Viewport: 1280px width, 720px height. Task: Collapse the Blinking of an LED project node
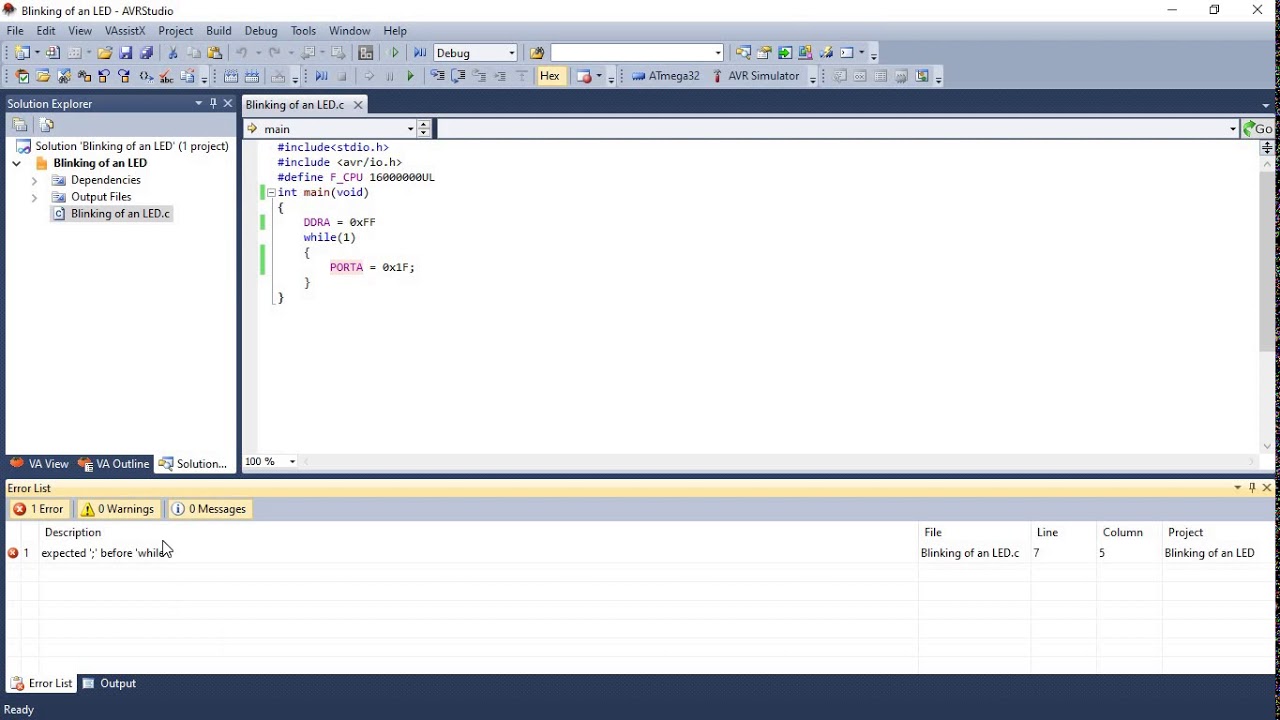coord(17,163)
